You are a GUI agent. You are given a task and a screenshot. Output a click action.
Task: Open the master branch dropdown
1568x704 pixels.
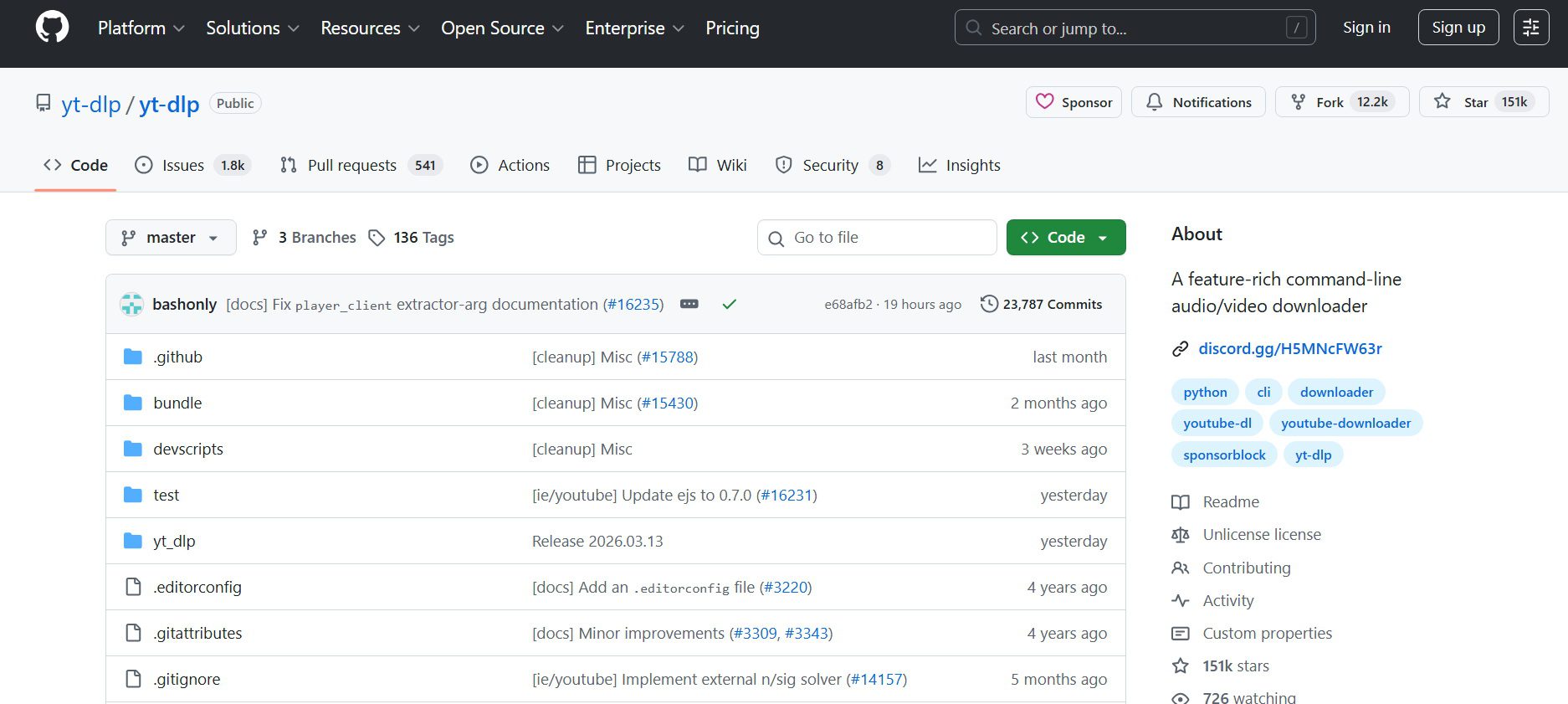(x=171, y=238)
